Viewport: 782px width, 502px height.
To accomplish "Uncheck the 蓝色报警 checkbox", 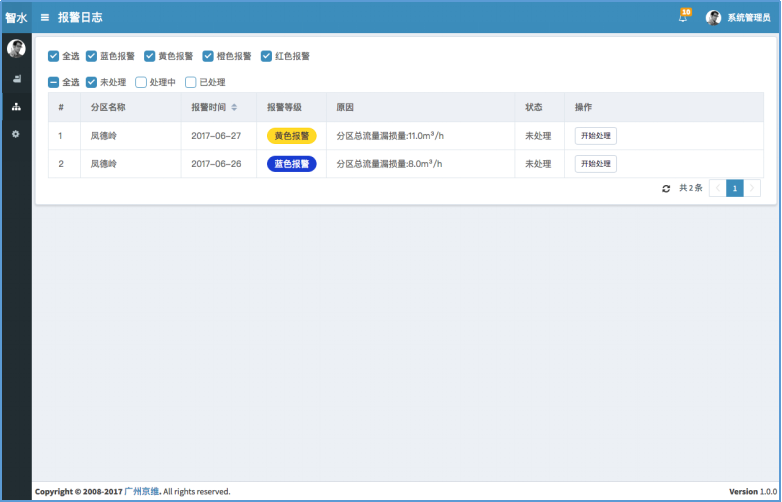I will pos(92,56).
